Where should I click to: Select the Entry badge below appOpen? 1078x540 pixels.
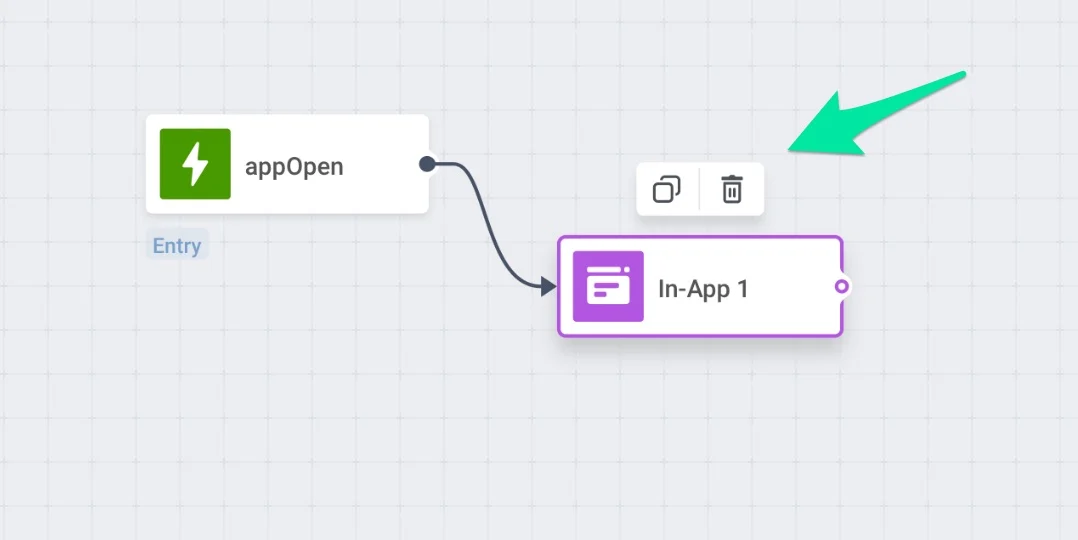tap(177, 246)
